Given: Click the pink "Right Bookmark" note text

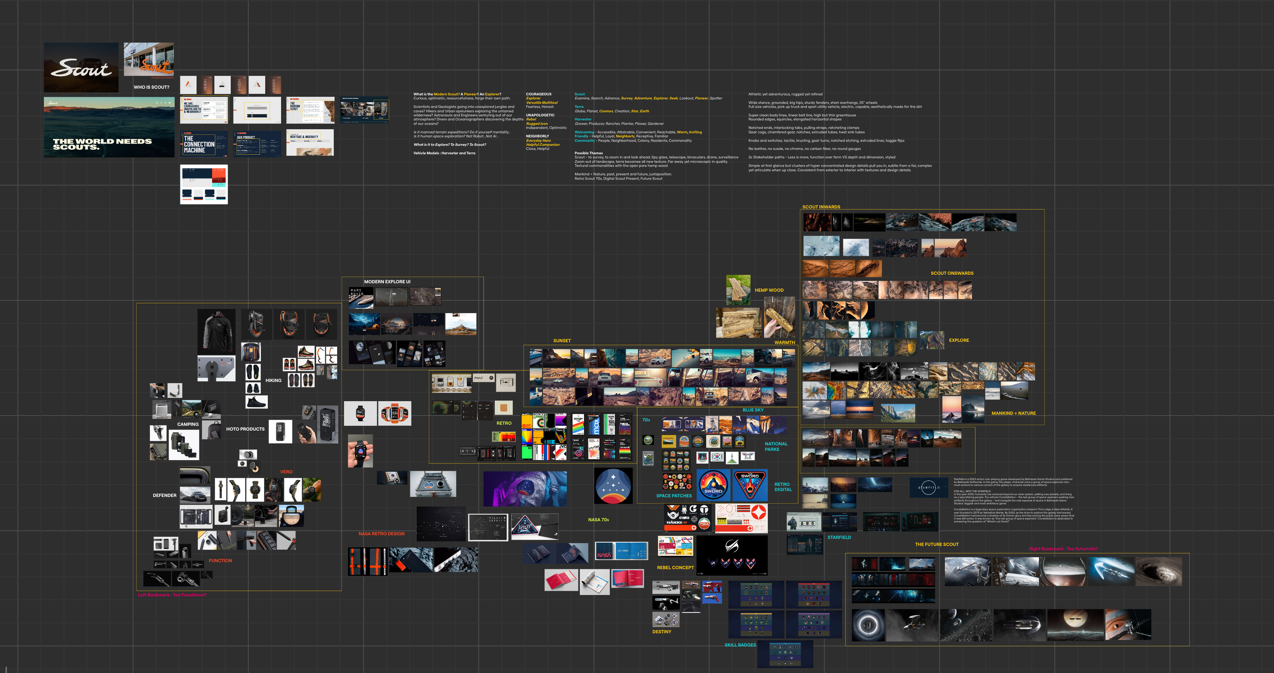Looking at the screenshot, I should click(1063, 549).
